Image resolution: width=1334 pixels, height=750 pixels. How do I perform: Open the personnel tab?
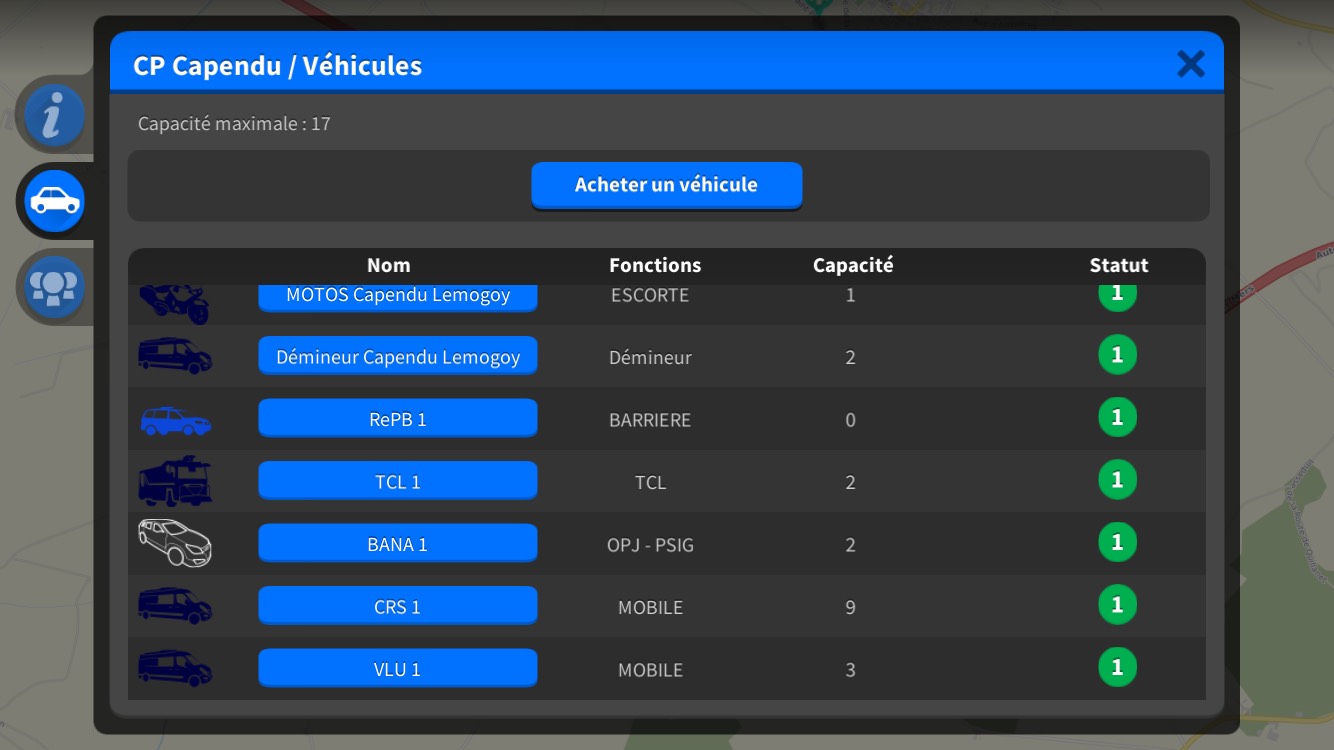[x=54, y=287]
